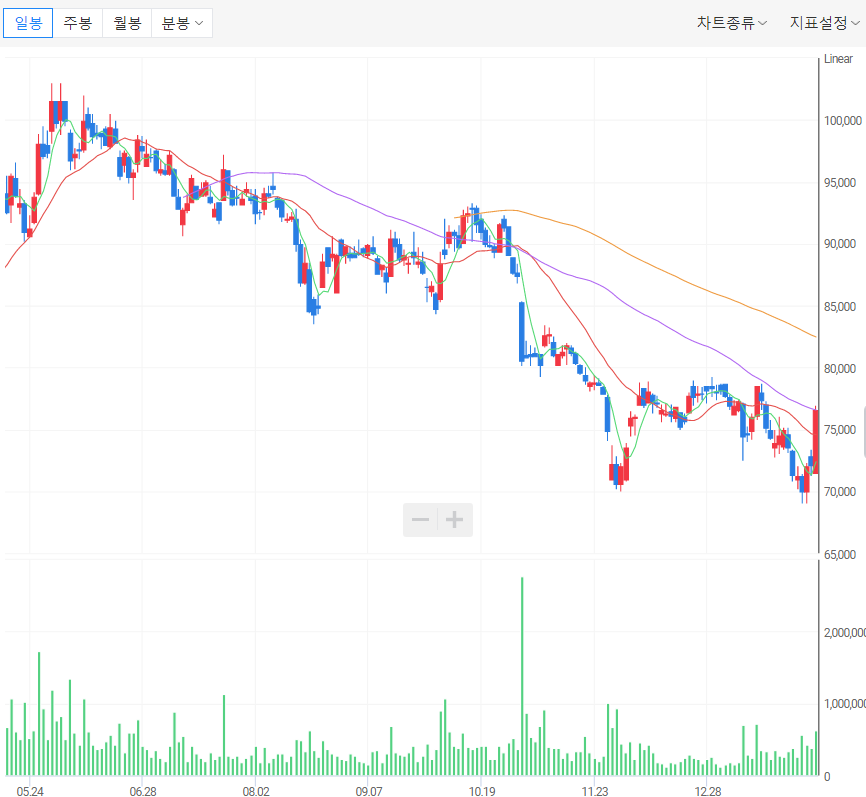866x797 pixels.
Task: Click the 1,000,000 volume axis label
Action: 844,704
